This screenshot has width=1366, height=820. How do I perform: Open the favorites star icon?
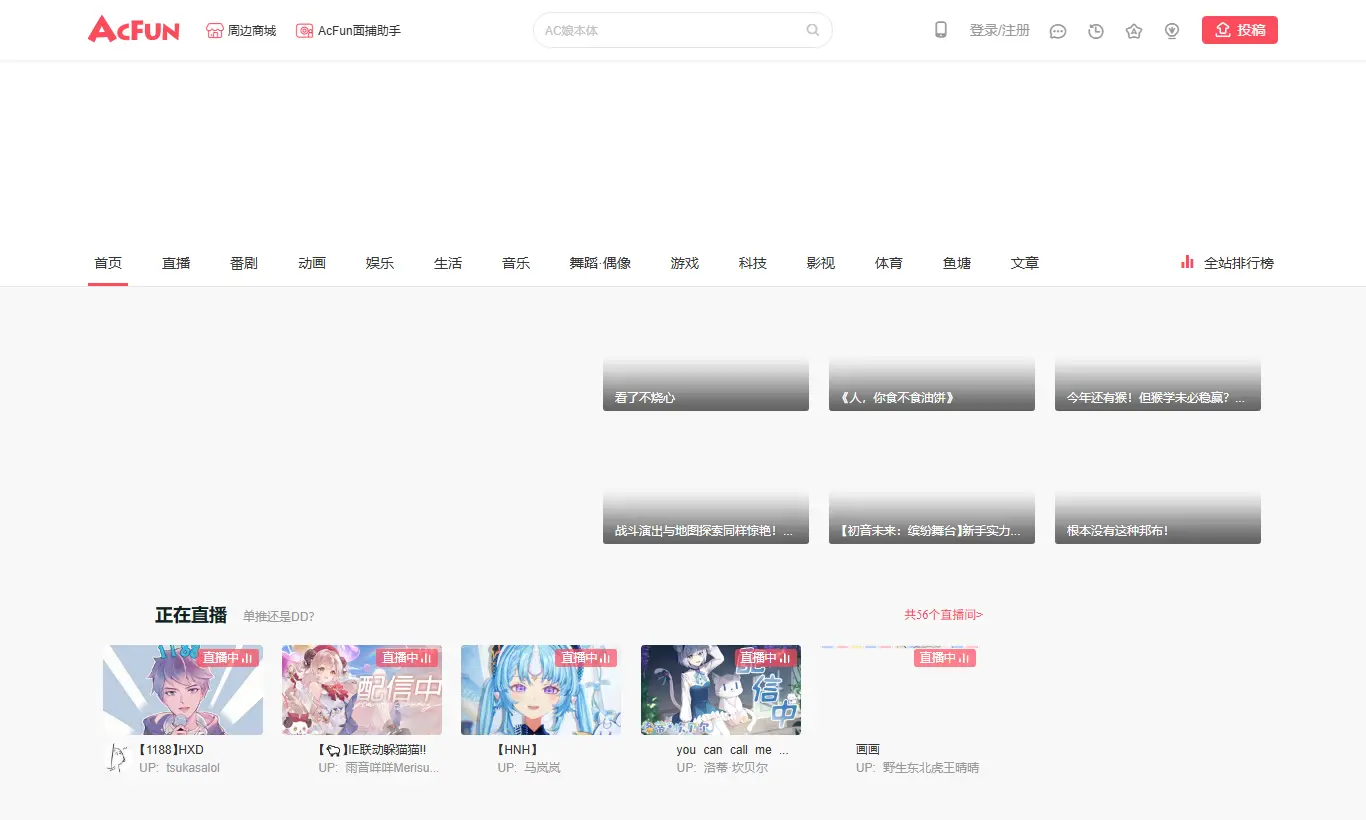coord(1134,31)
